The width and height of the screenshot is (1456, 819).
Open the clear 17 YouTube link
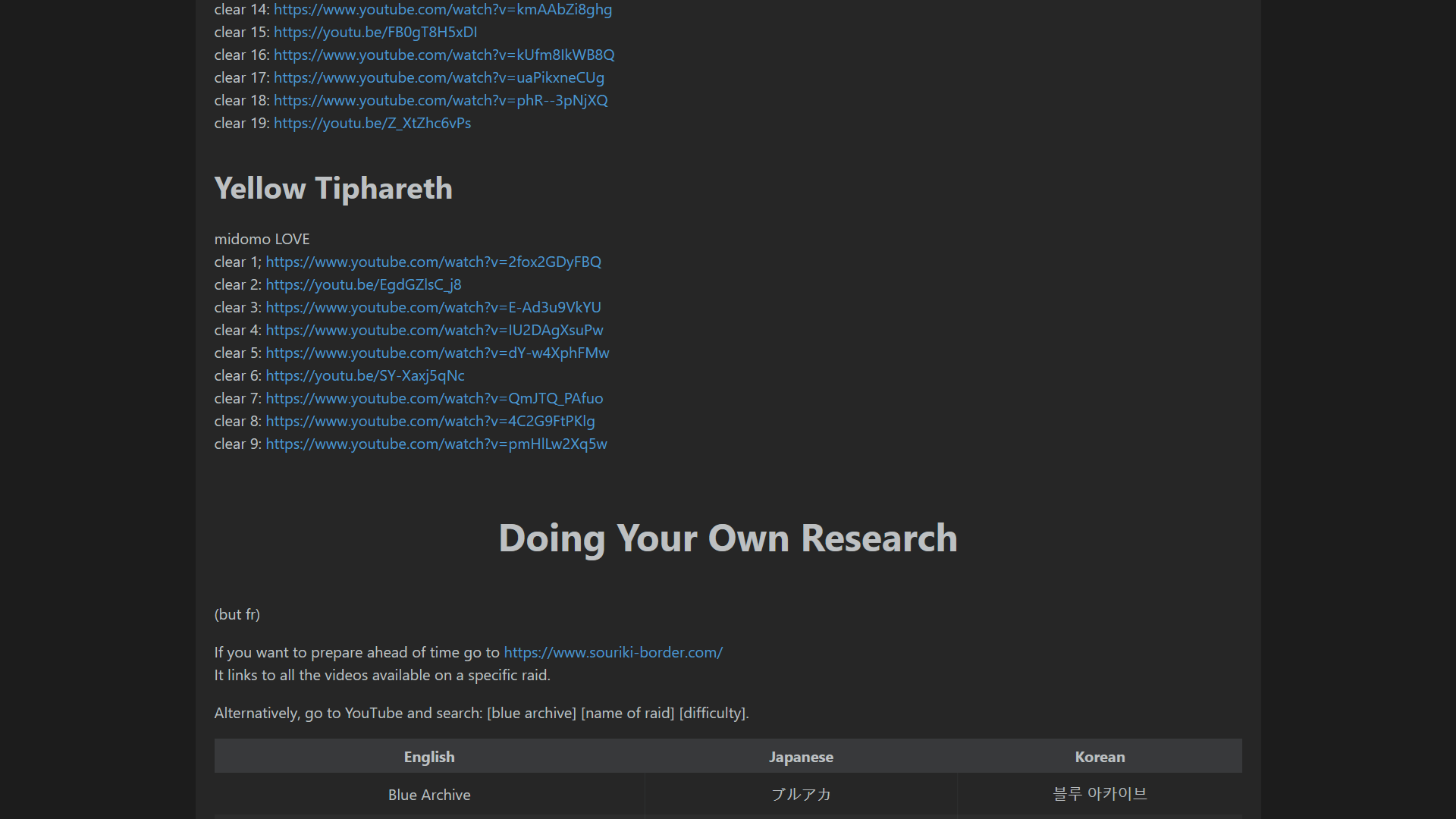point(438,78)
